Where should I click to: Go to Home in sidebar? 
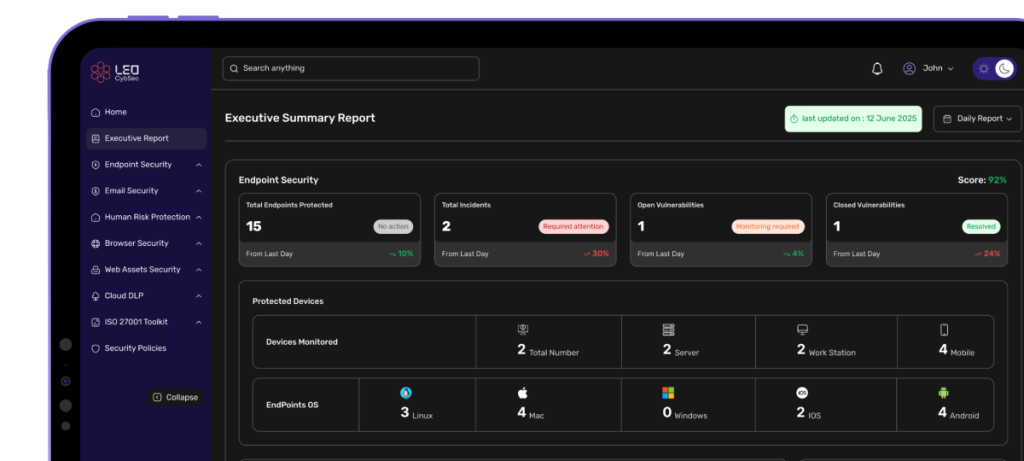coord(115,112)
